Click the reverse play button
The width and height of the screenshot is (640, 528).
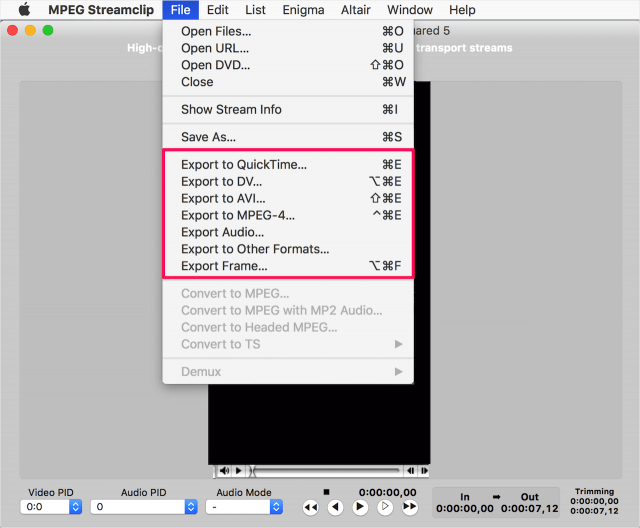pos(335,507)
